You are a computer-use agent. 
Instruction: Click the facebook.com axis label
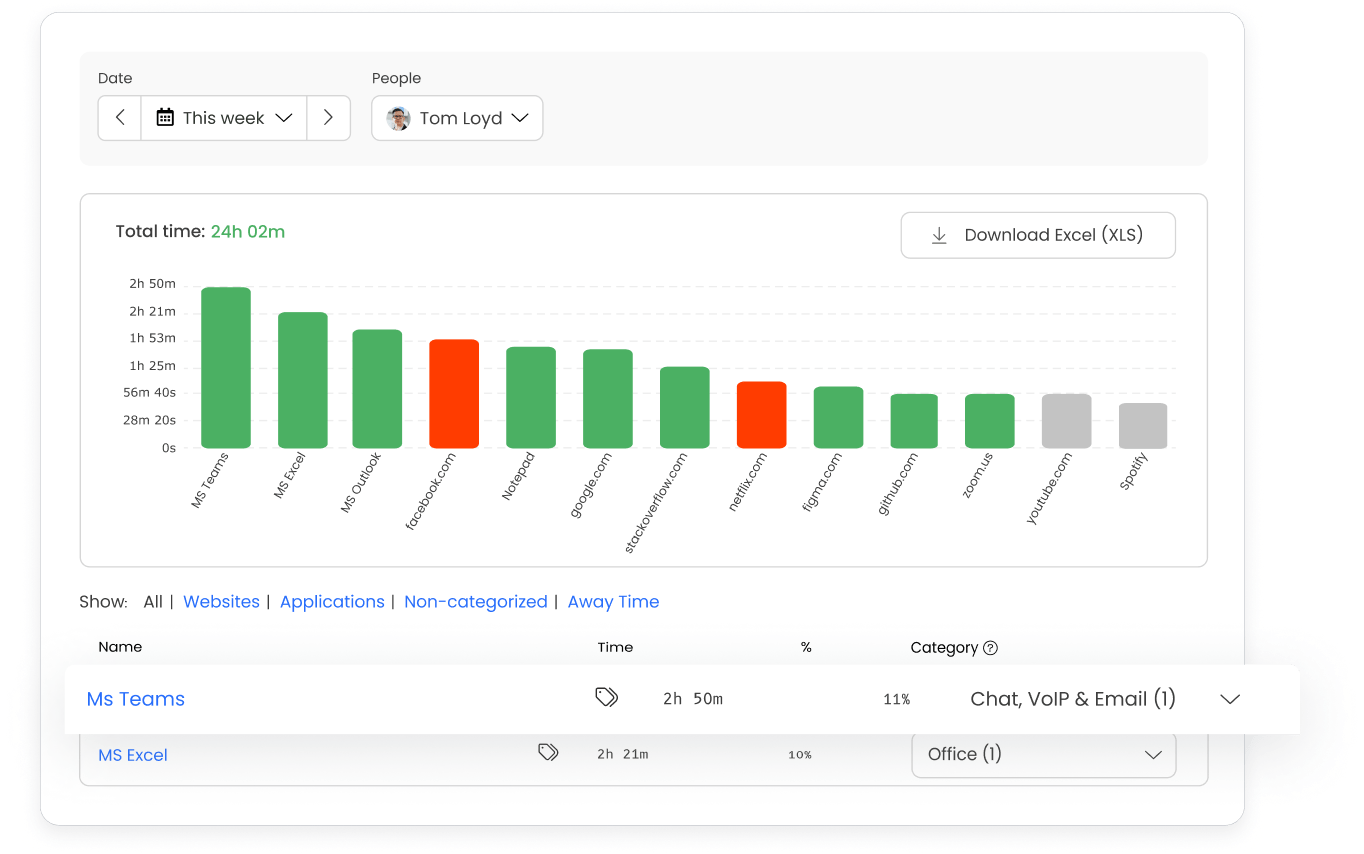click(431, 491)
